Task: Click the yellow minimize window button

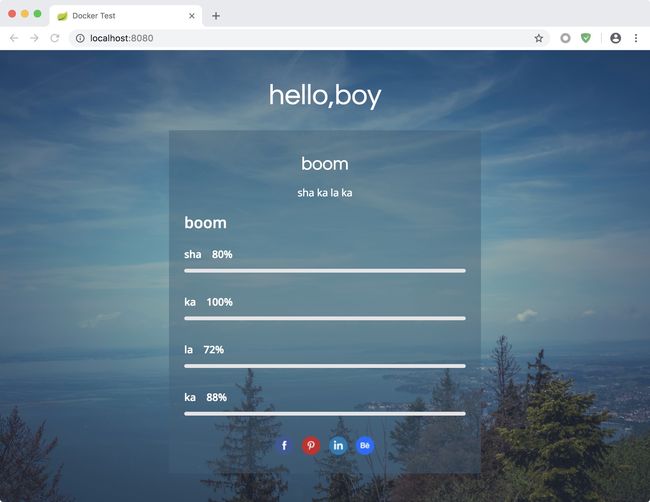Action: (25, 14)
